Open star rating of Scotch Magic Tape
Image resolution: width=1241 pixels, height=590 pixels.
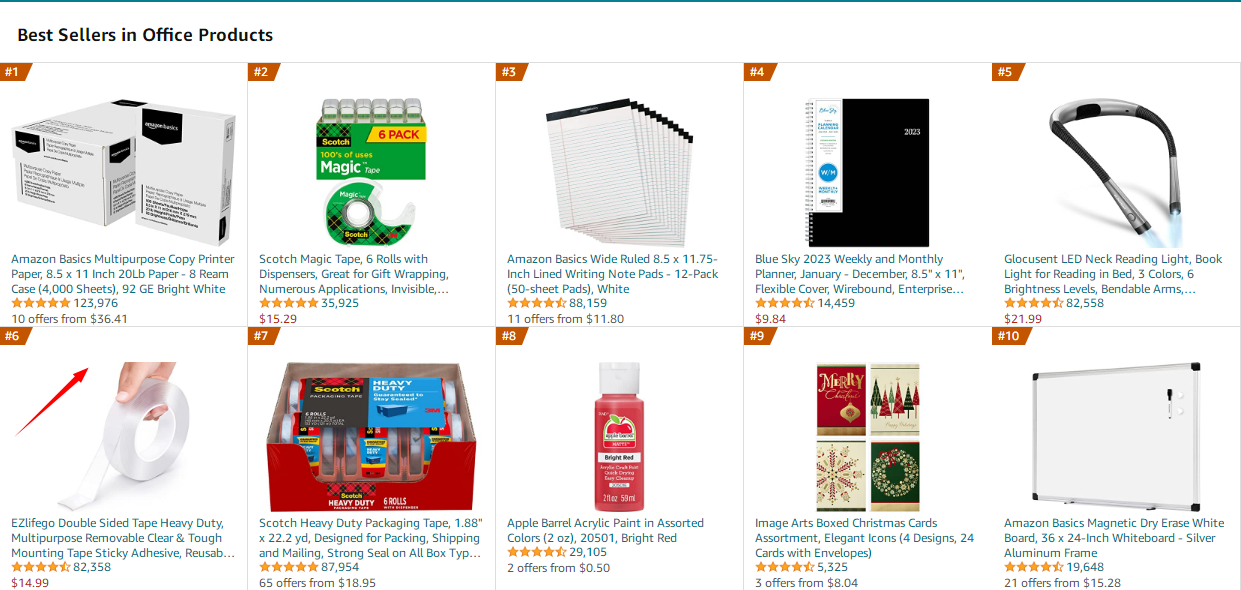(288, 303)
